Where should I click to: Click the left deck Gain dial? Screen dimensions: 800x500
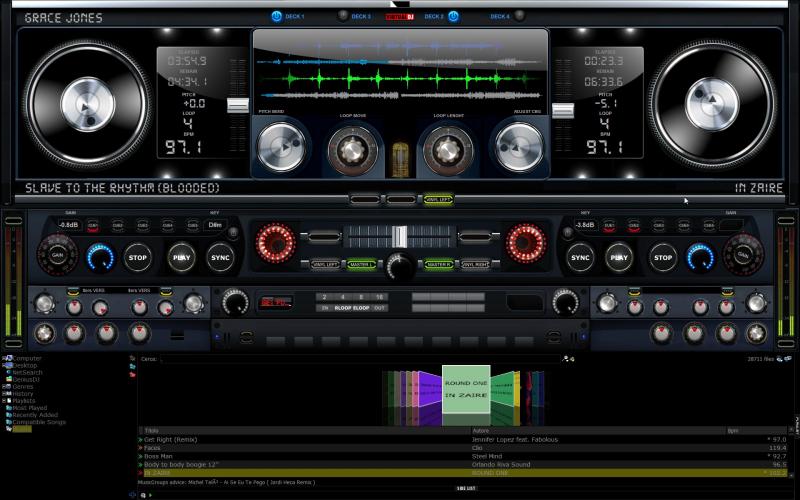click(x=57, y=255)
